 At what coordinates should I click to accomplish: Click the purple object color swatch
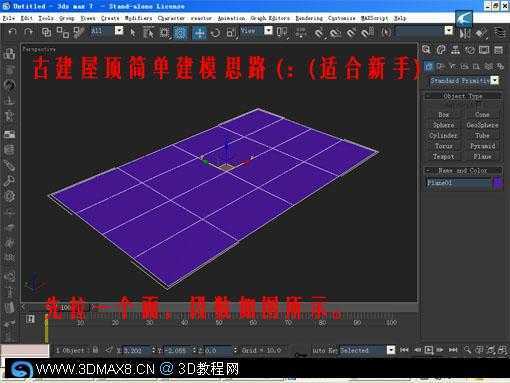click(x=498, y=183)
